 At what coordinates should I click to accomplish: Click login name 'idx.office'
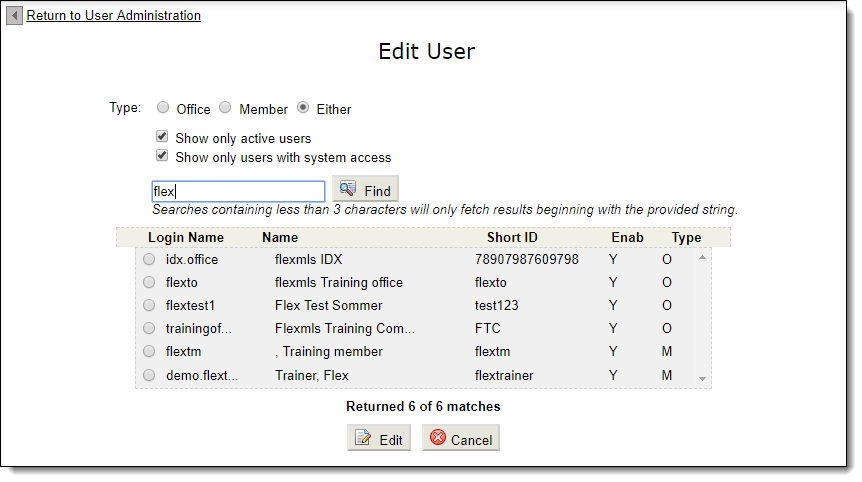192,259
